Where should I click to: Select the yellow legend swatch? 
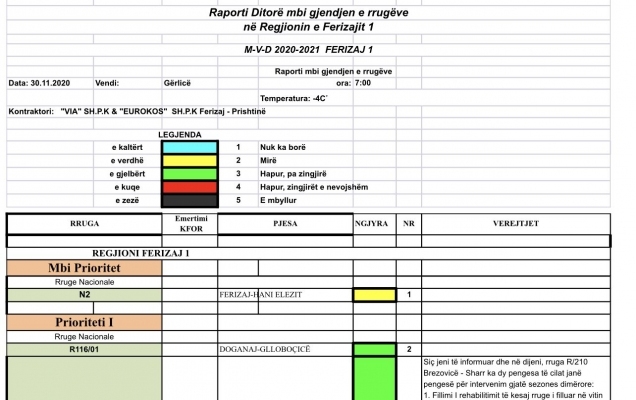click(190, 161)
